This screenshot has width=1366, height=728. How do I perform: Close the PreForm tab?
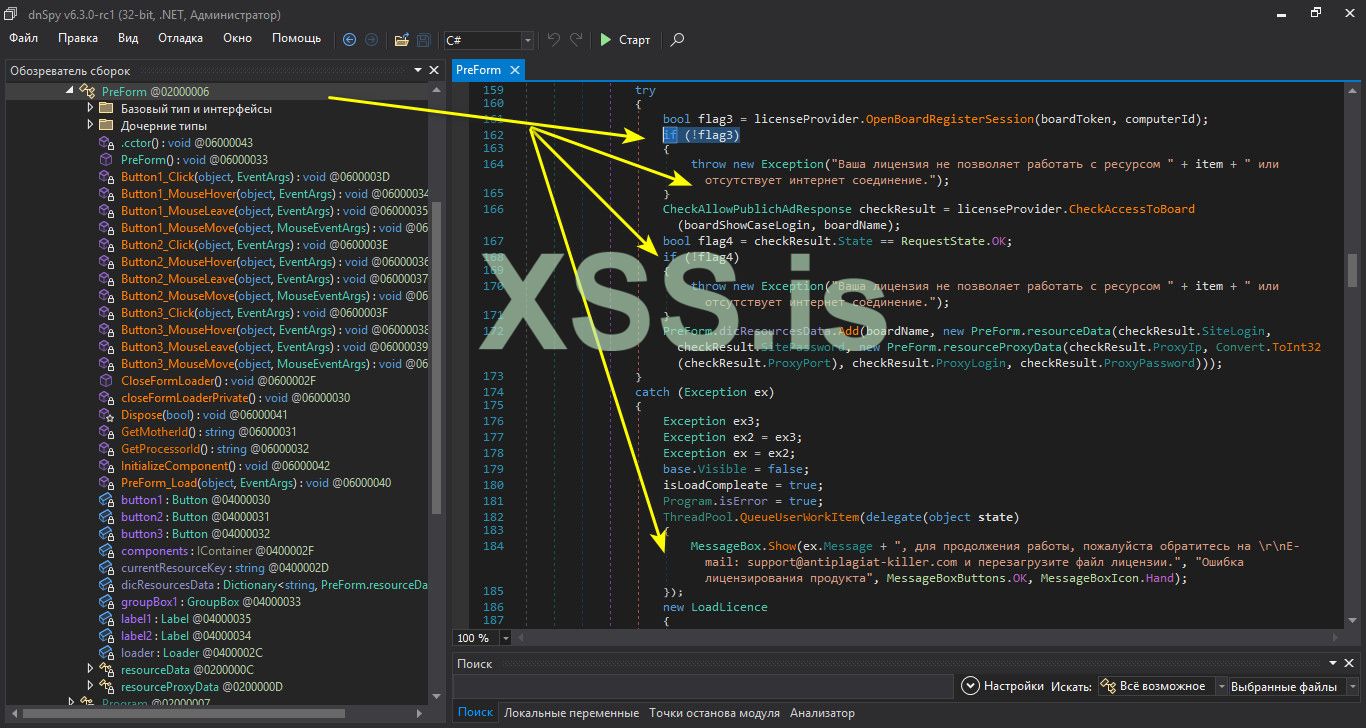click(515, 70)
